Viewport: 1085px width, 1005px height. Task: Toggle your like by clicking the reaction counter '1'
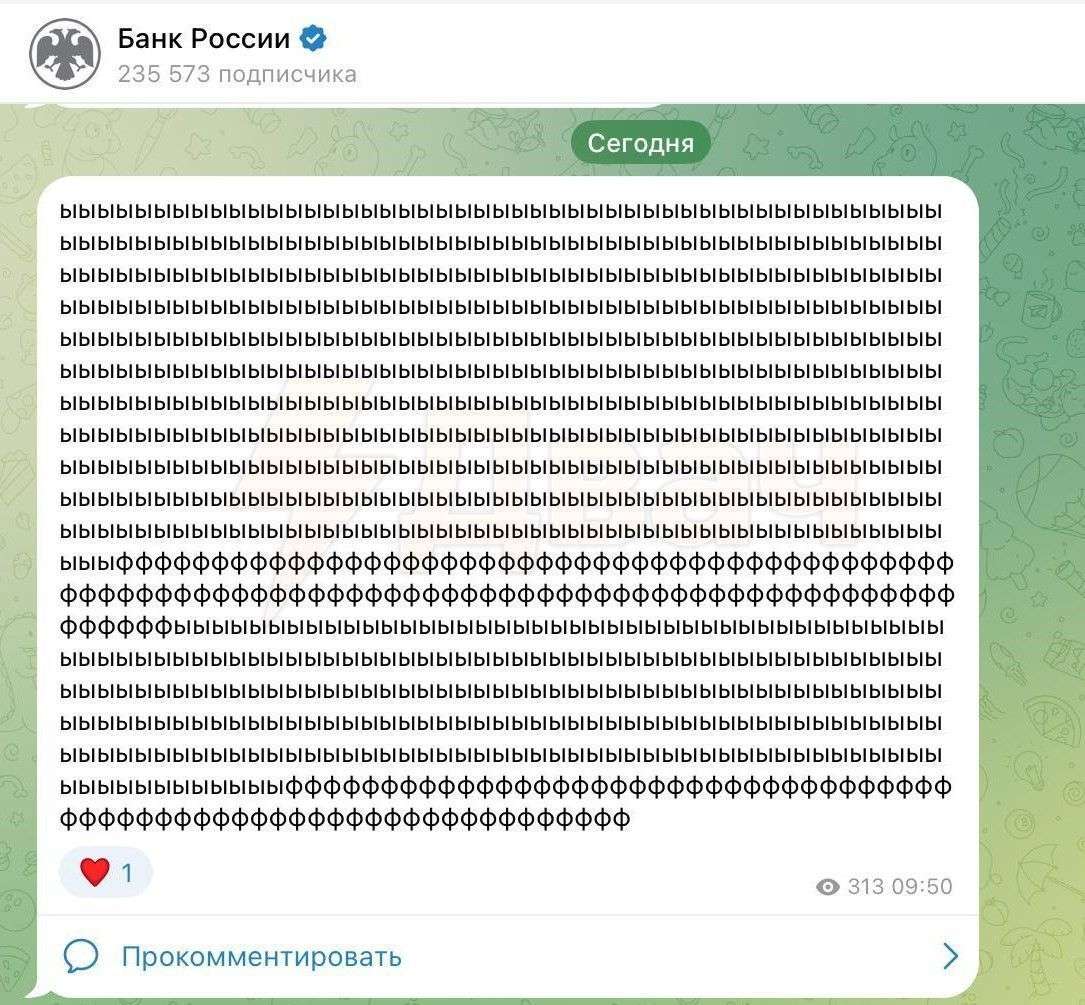[126, 872]
